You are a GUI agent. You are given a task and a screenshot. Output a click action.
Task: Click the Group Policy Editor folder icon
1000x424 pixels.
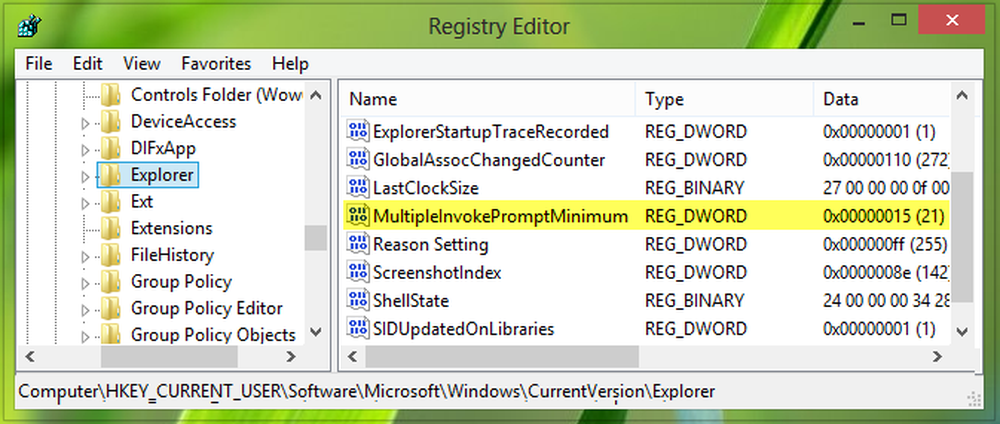pos(111,309)
